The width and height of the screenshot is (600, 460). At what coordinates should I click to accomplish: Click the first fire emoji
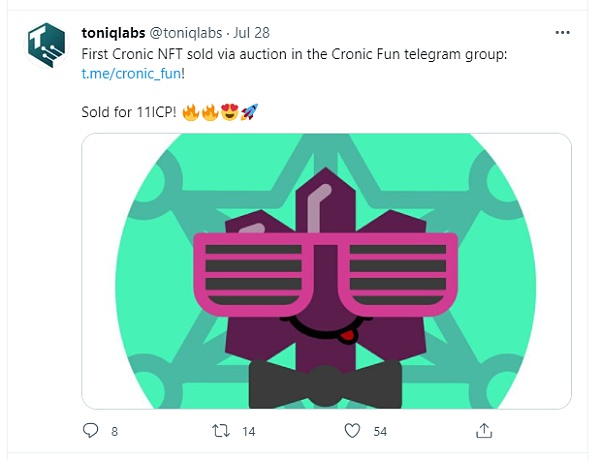pos(189,111)
